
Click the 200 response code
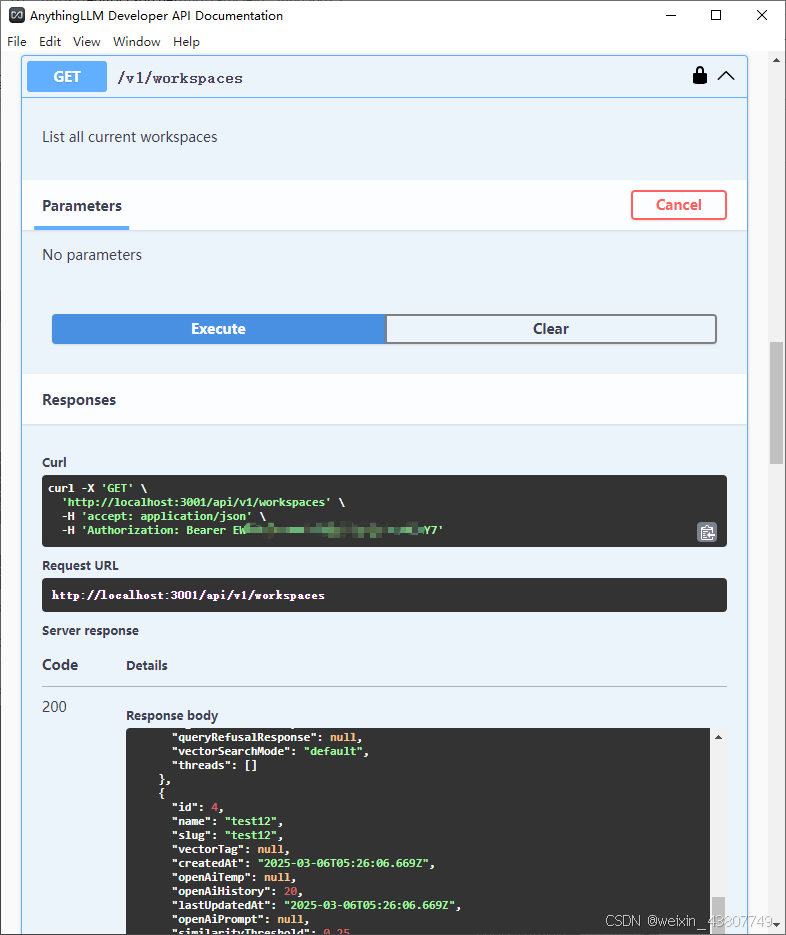(x=54, y=707)
